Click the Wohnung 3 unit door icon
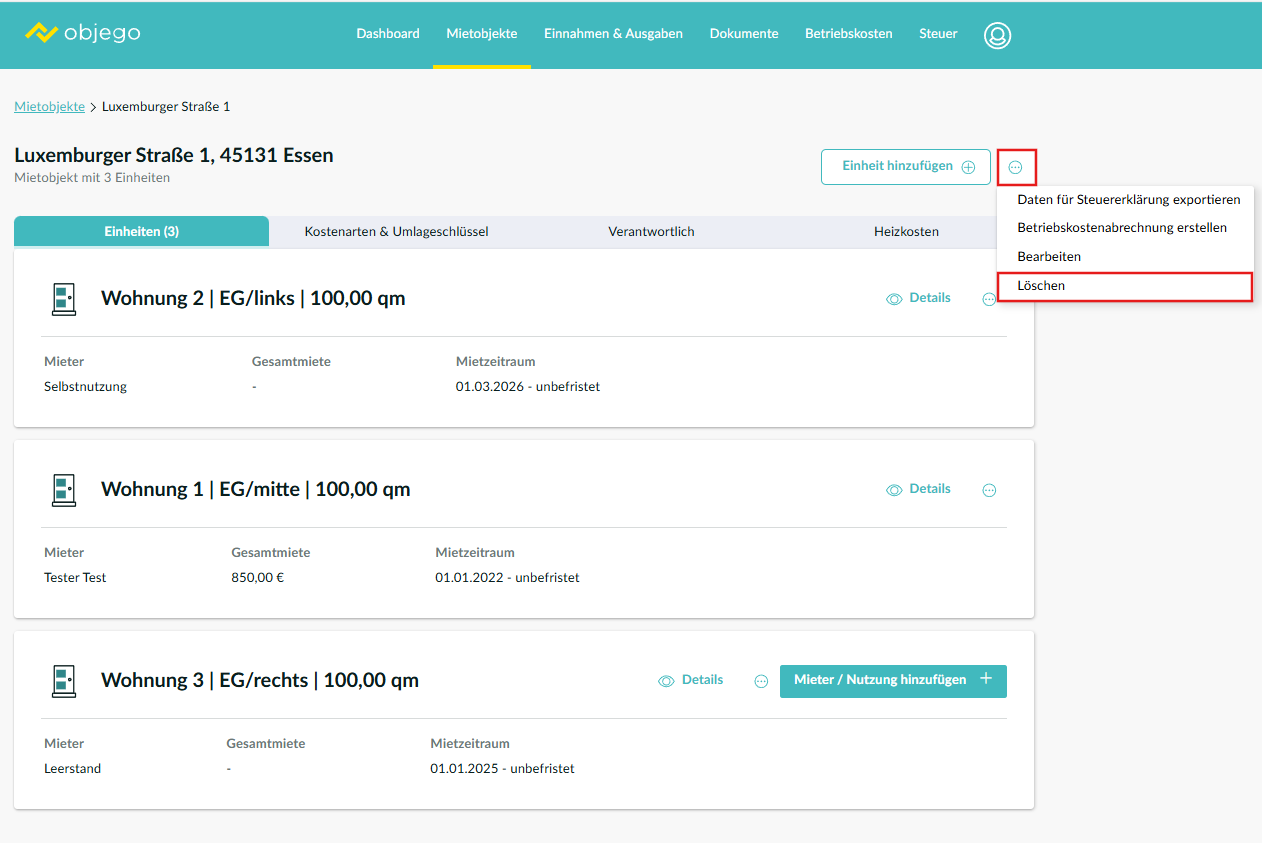This screenshot has width=1262, height=843. 64,680
